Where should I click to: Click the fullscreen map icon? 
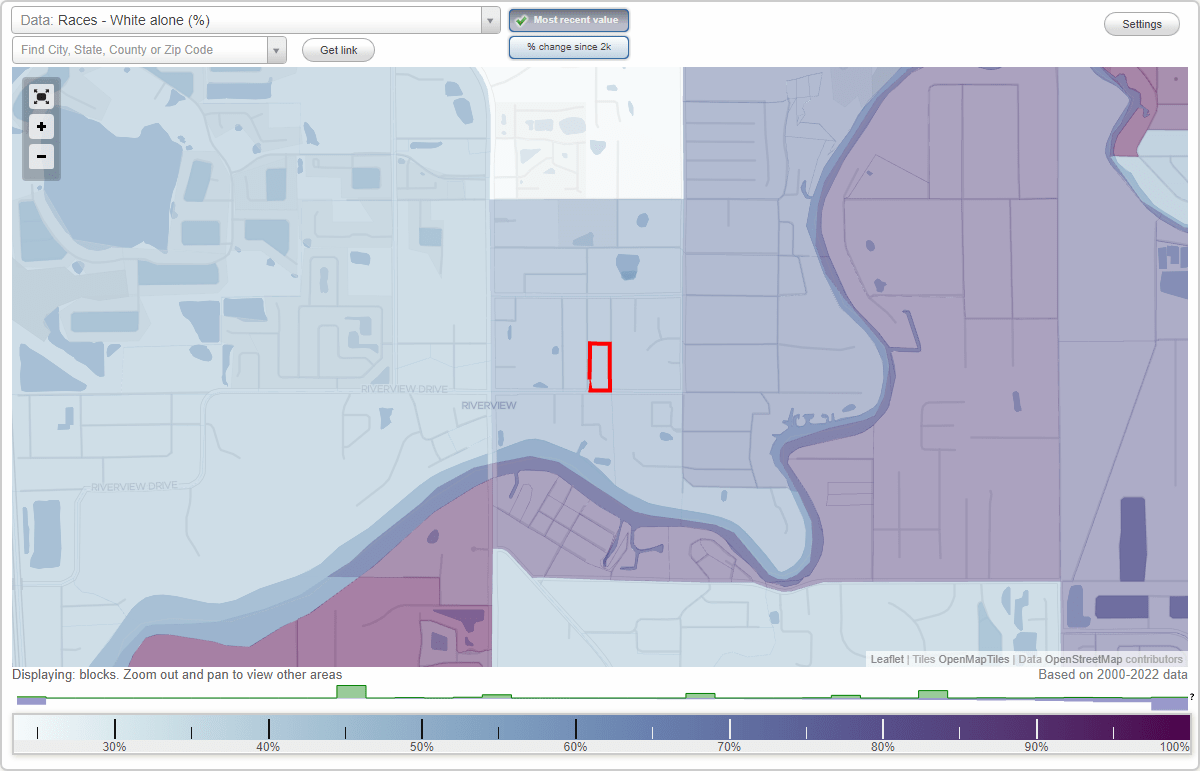click(41, 97)
